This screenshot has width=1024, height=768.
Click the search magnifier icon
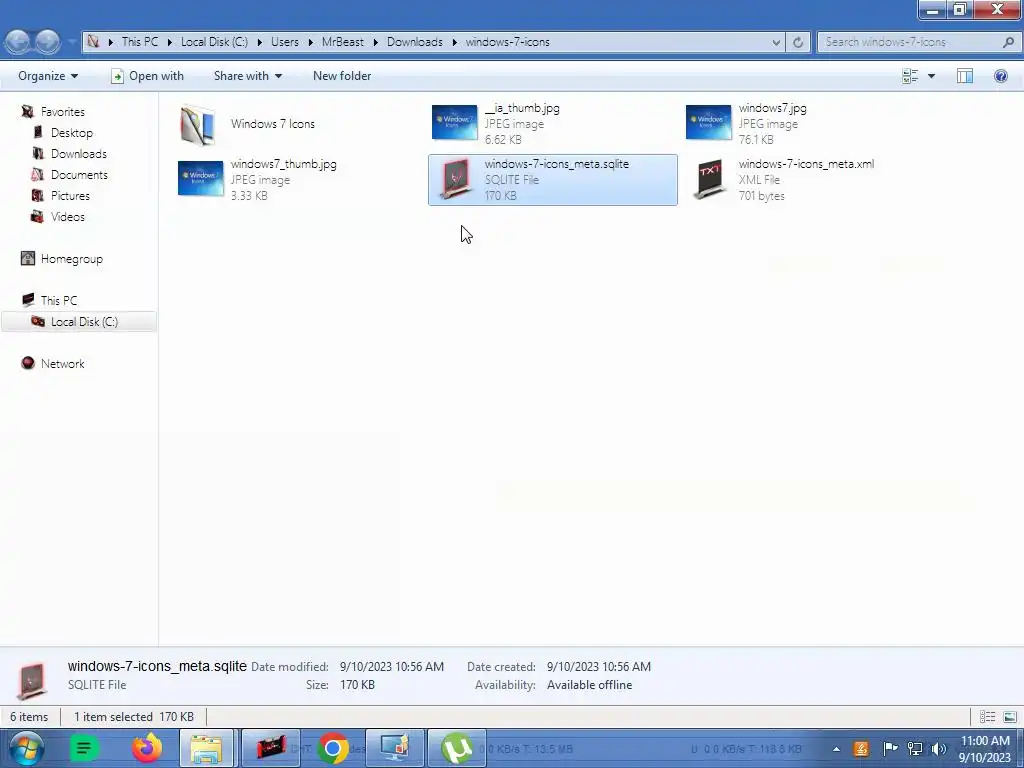tap(1008, 42)
